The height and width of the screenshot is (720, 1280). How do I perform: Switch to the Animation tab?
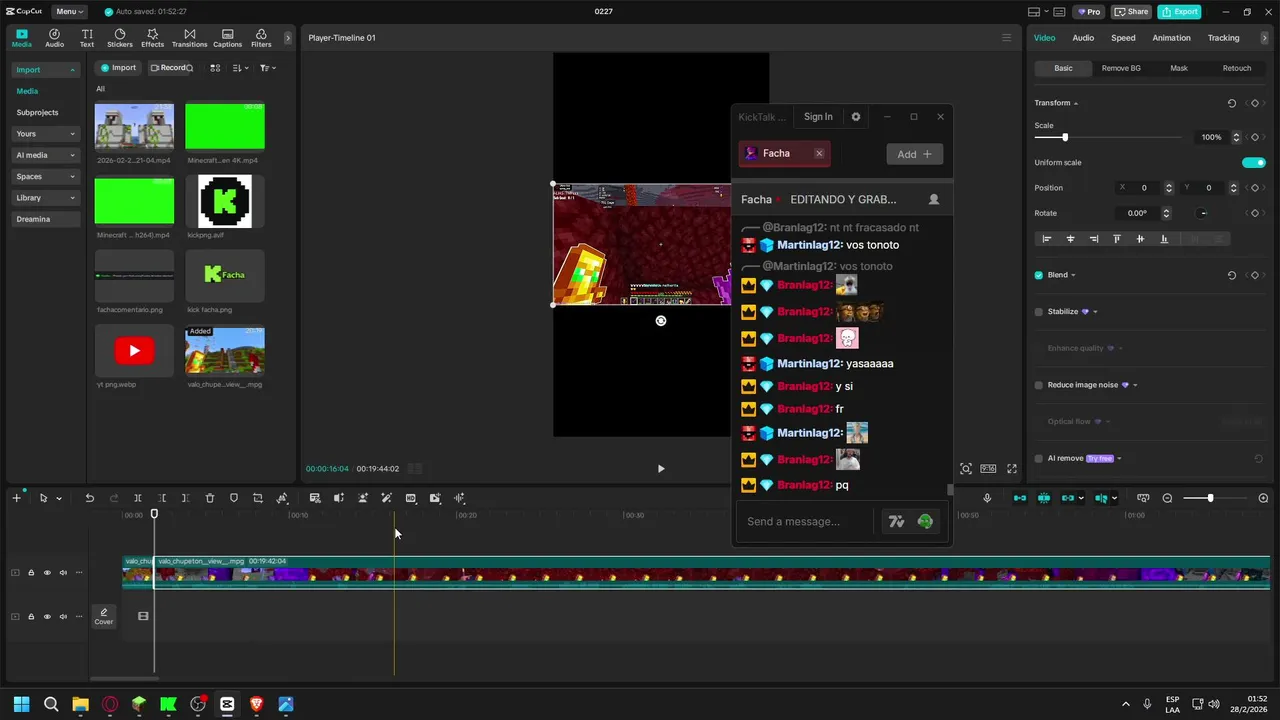[1171, 38]
